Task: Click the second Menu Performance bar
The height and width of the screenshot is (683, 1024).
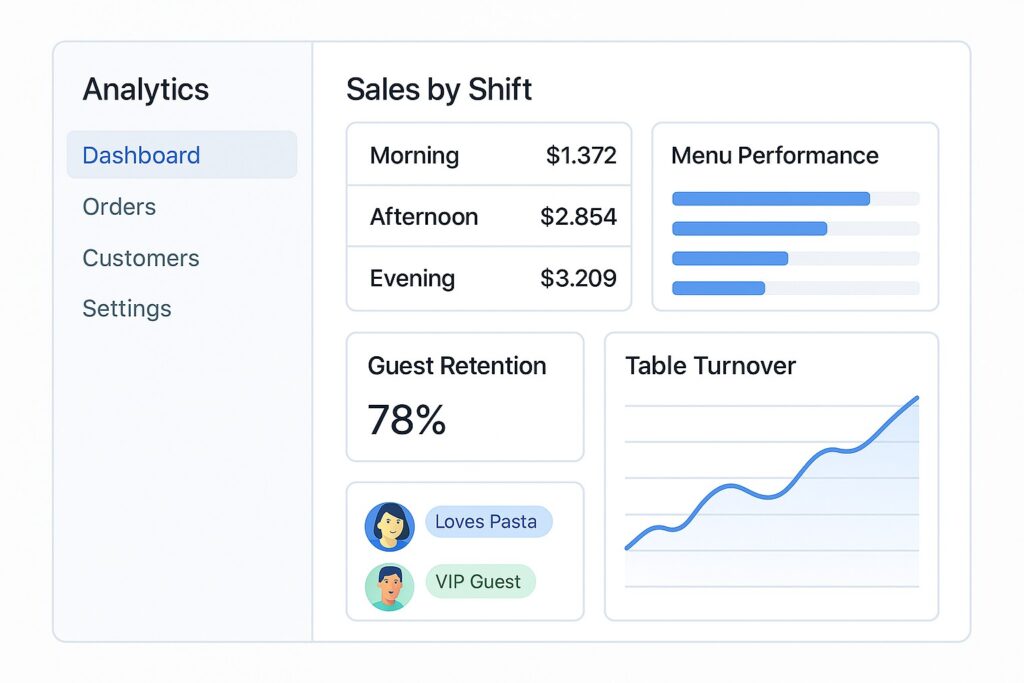Action: (x=750, y=229)
